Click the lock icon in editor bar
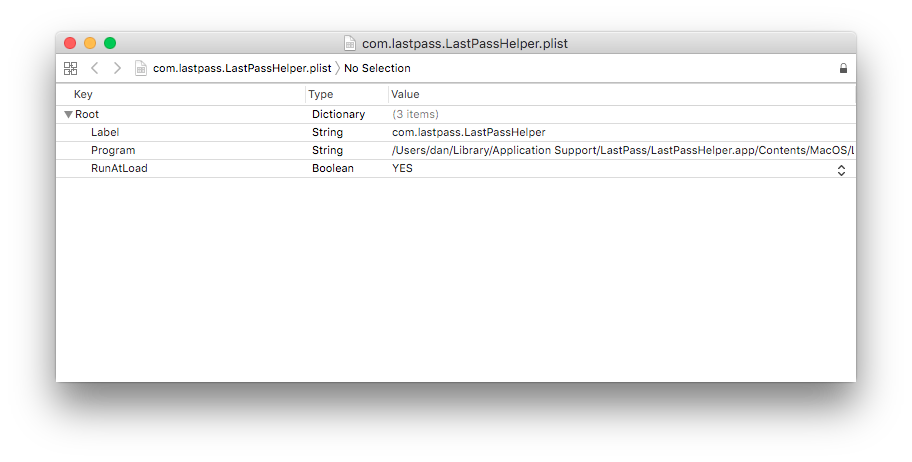This screenshot has height=462, width=912. [843, 68]
